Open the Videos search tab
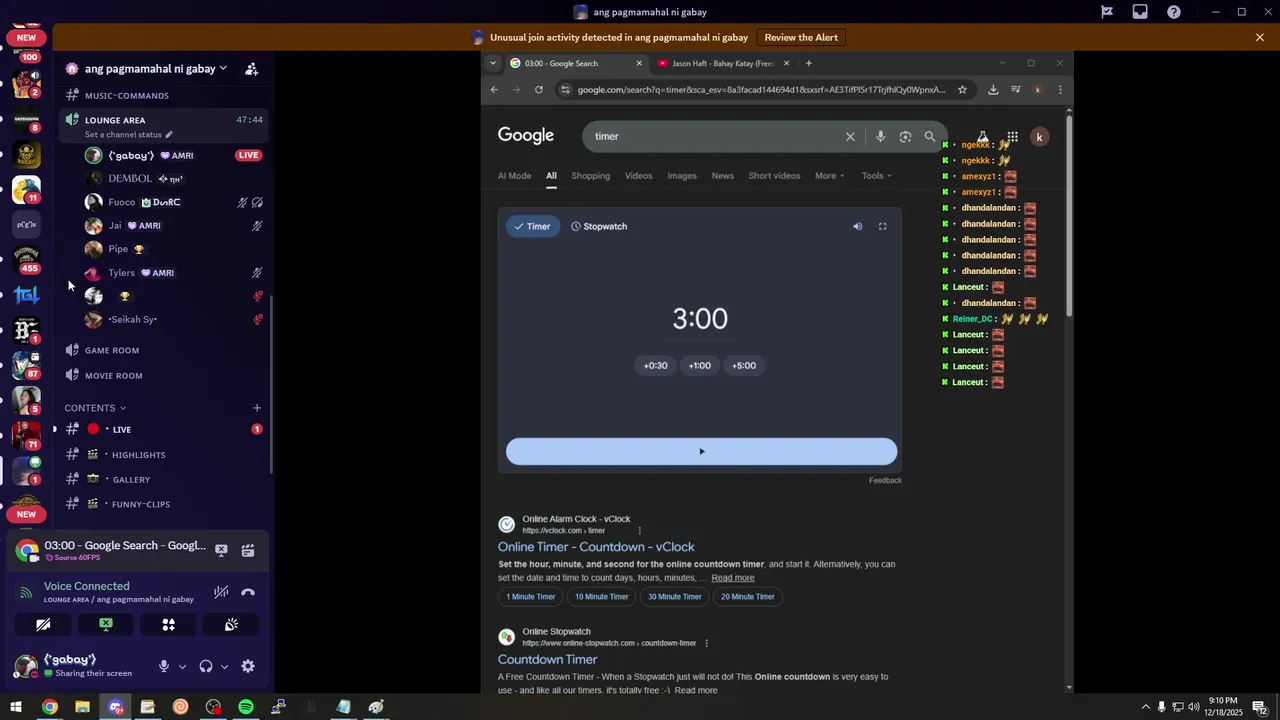The image size is (1280, 720). 638,176
